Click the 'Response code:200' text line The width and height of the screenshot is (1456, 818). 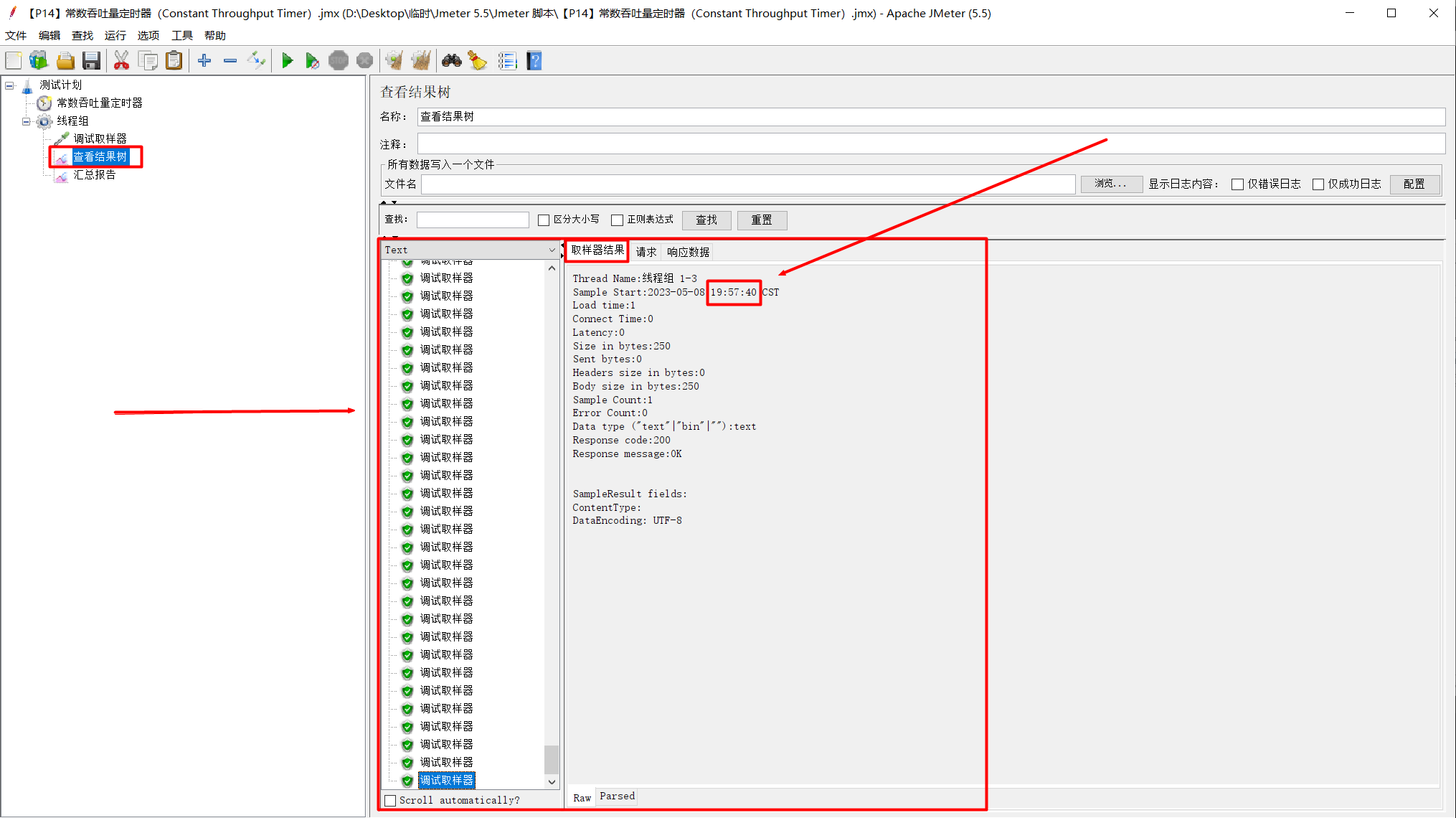(x=621, y=440)
